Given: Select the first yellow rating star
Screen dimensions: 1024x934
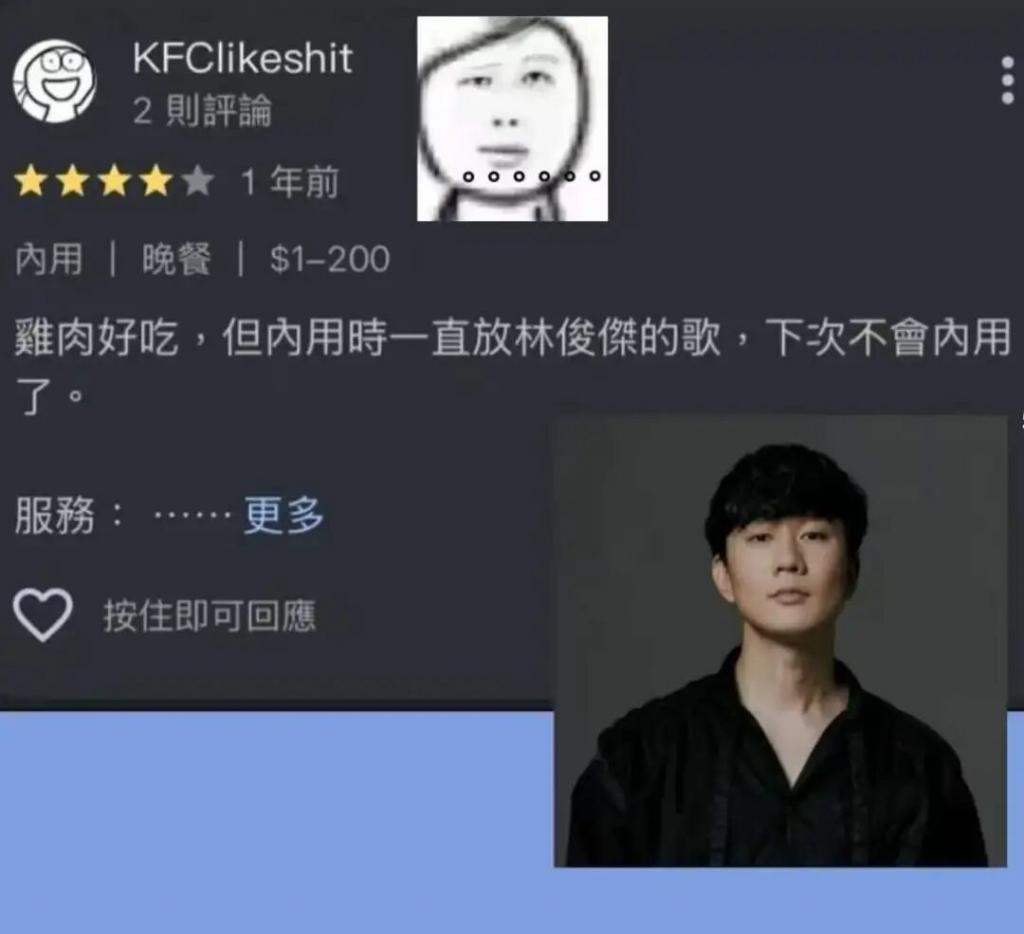Looking at the screenshot, I should pyautogui.click(x=30, y=181).
